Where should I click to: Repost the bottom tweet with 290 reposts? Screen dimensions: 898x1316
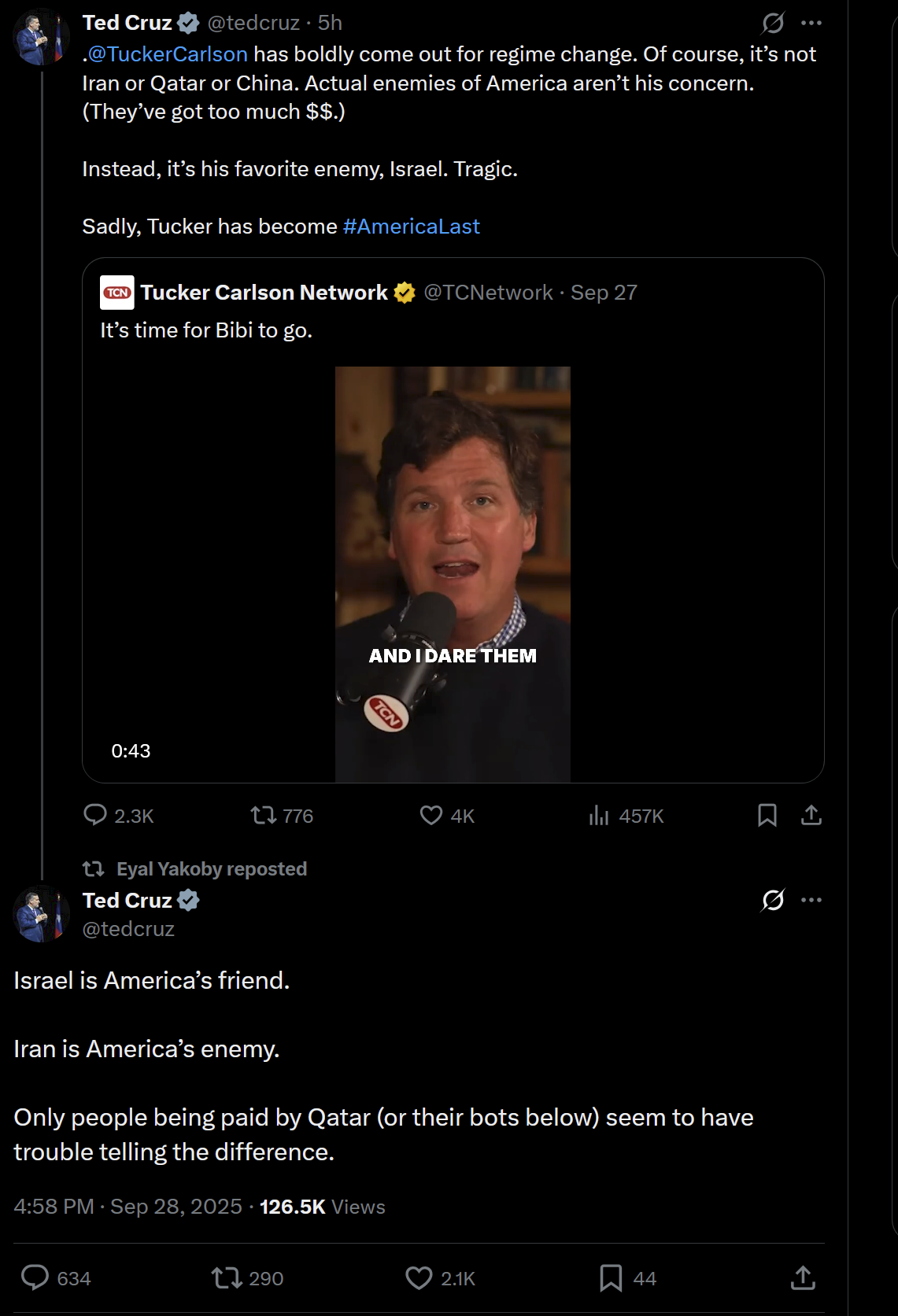pos(227,1278)
